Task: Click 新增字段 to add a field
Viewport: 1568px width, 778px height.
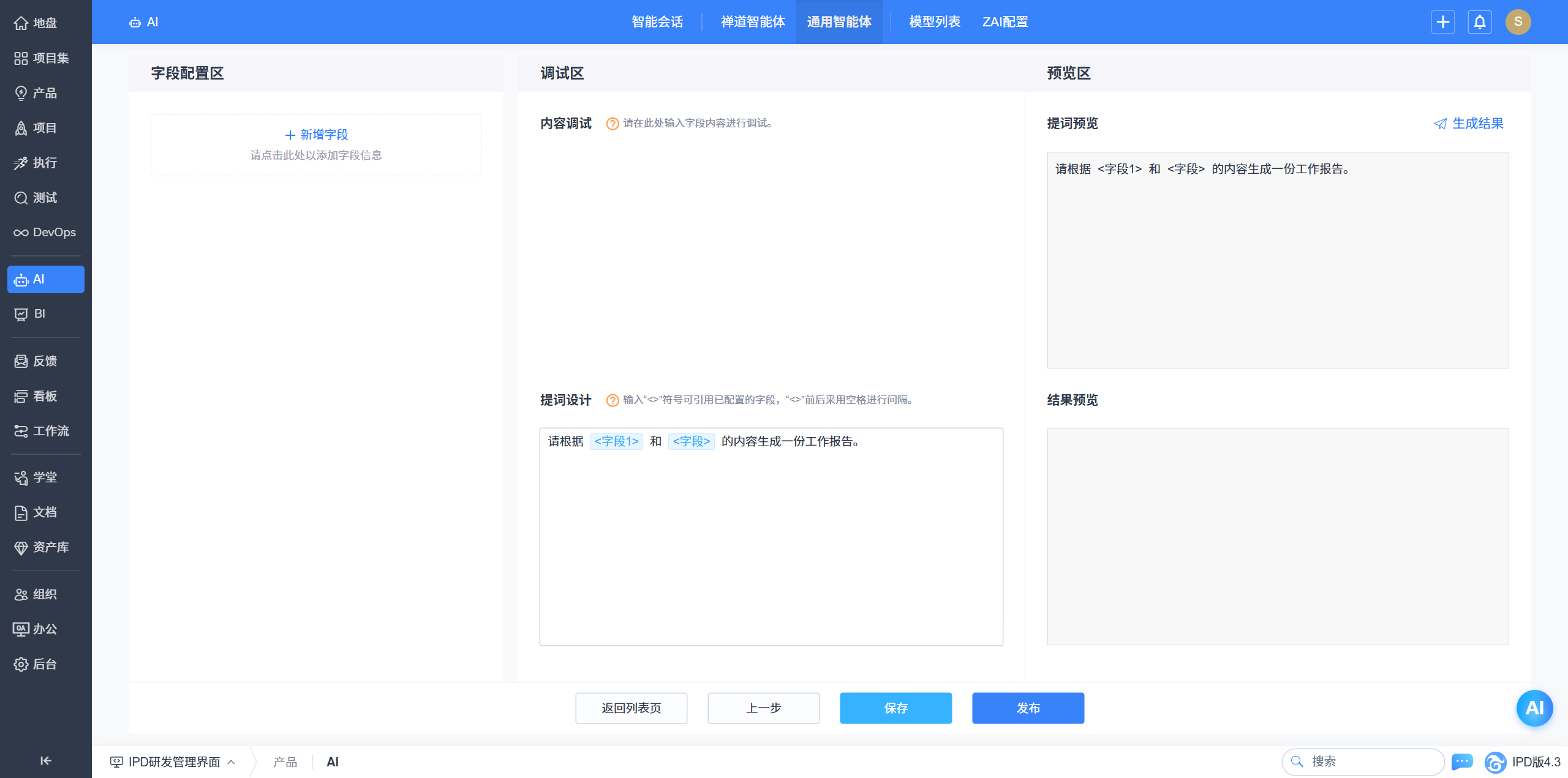Action: pyautogui.click(x=316, y=135)
